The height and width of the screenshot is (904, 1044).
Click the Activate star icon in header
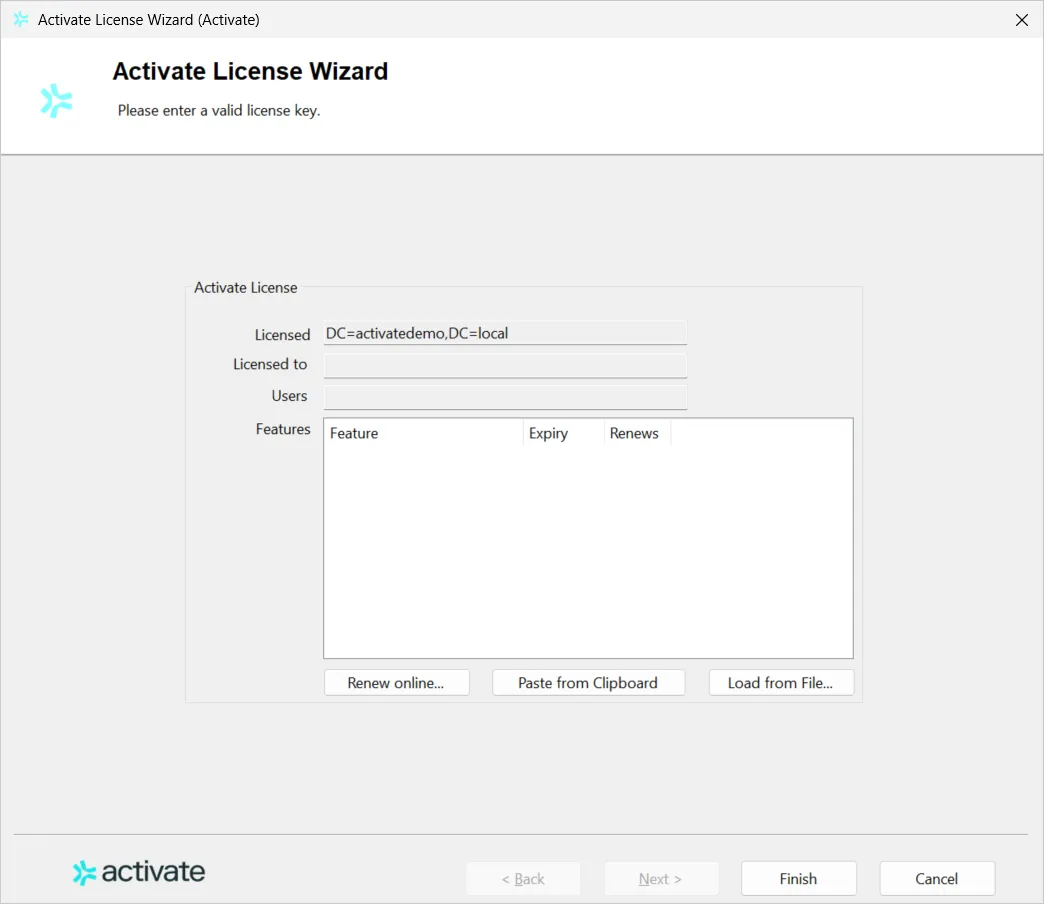[56, 101]
